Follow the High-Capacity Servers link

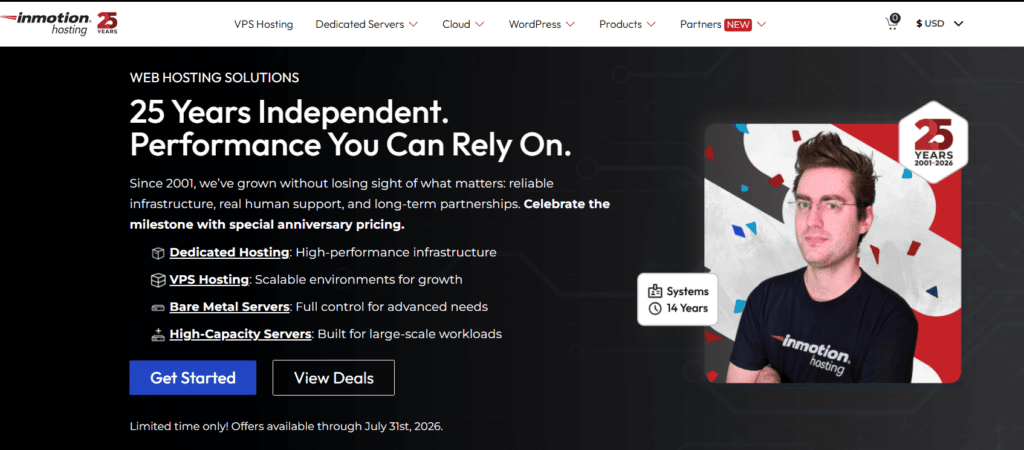pos(240,334)
